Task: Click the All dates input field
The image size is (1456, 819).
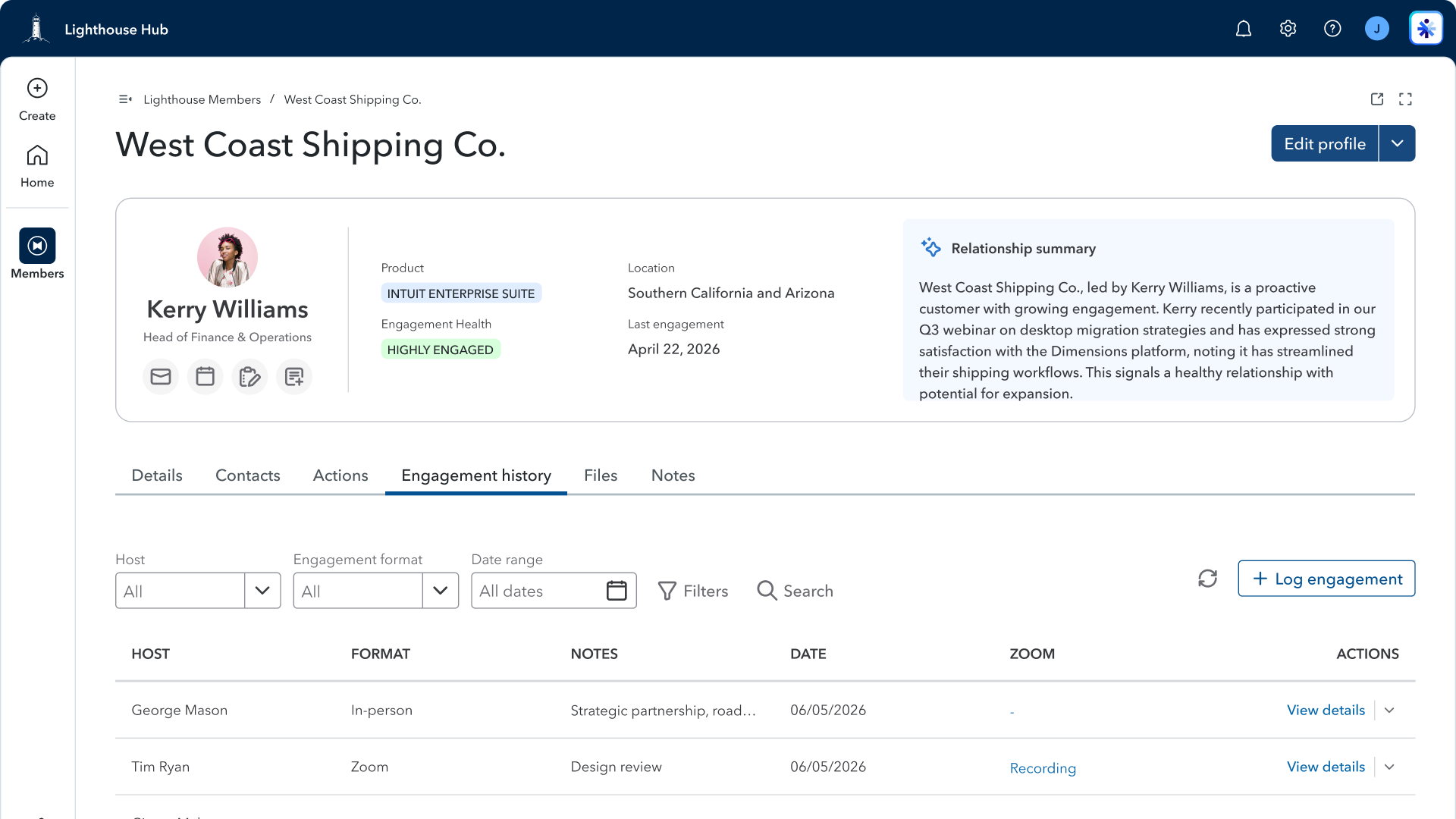Action: [554, 591]
